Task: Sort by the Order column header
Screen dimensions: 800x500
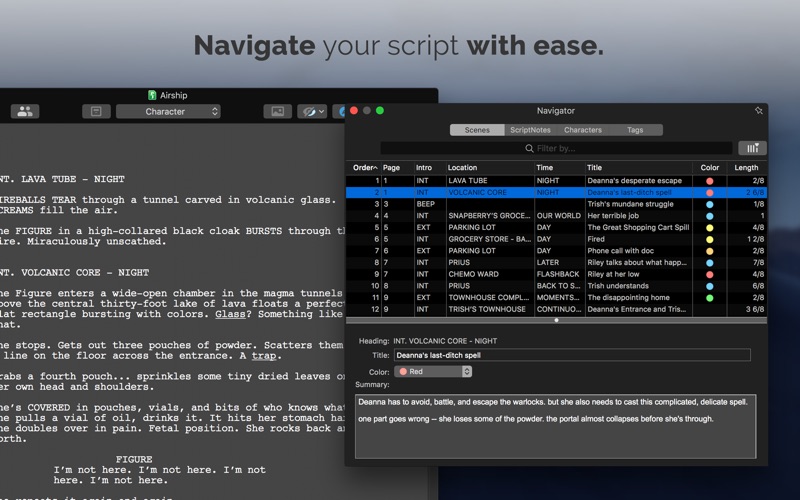Action: coord(363,167)
